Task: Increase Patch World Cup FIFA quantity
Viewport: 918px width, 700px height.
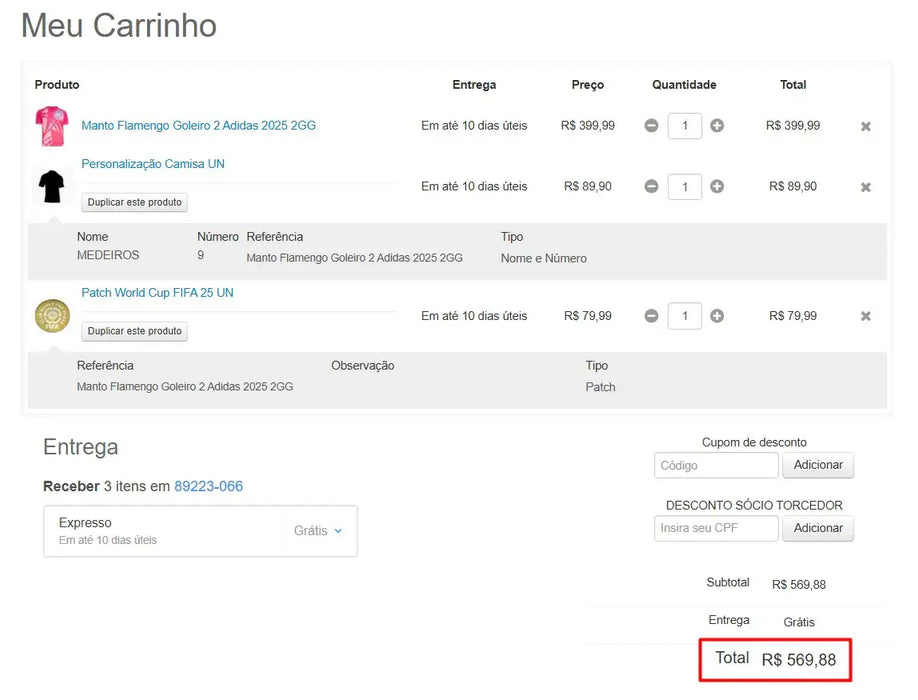Action: pos(717,315)
